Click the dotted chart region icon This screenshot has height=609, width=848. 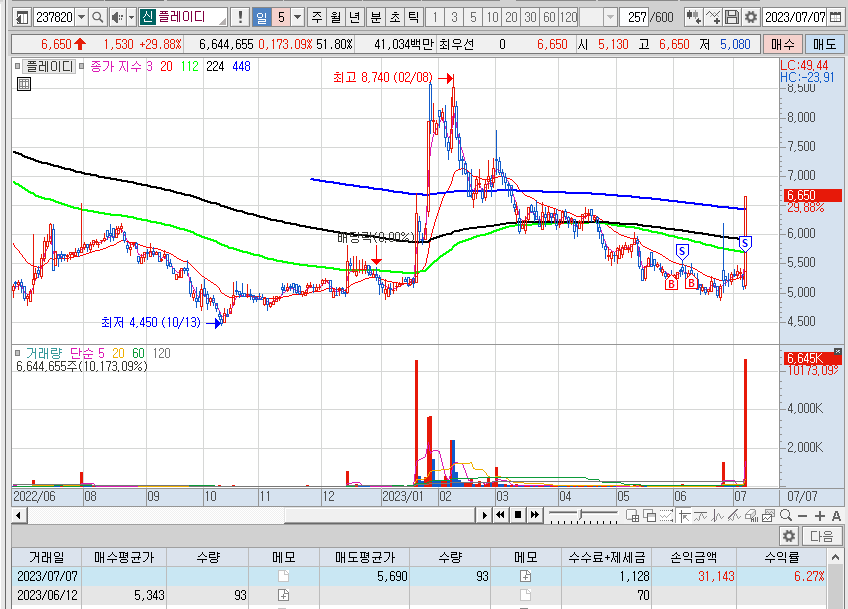[x=666, y=515]
